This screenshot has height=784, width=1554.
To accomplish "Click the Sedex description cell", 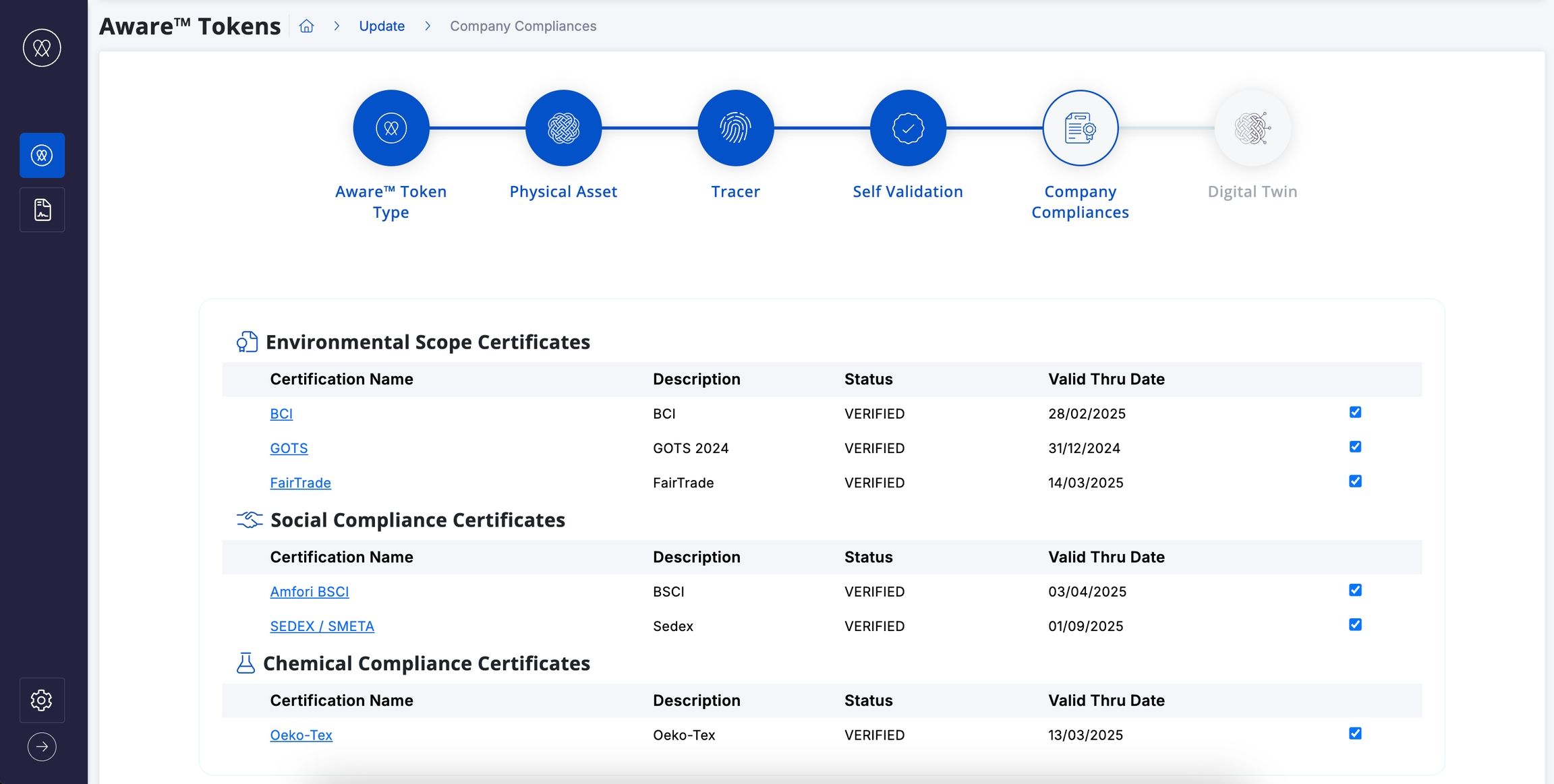I will coord(673,626).
